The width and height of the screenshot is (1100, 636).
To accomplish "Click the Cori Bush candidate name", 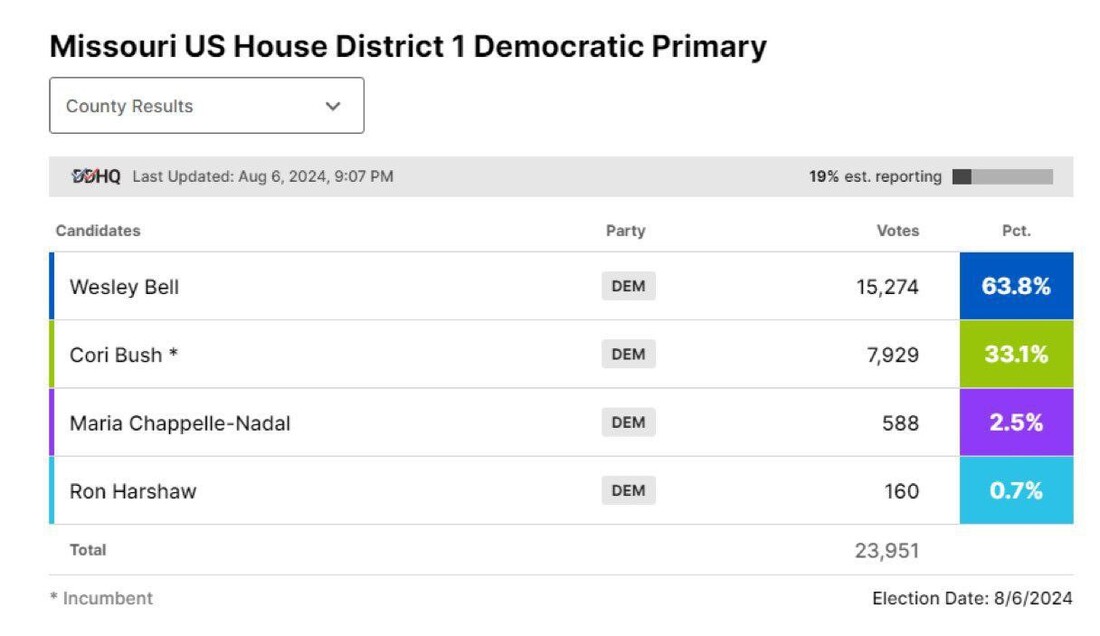I will click(x=124, y=355).
